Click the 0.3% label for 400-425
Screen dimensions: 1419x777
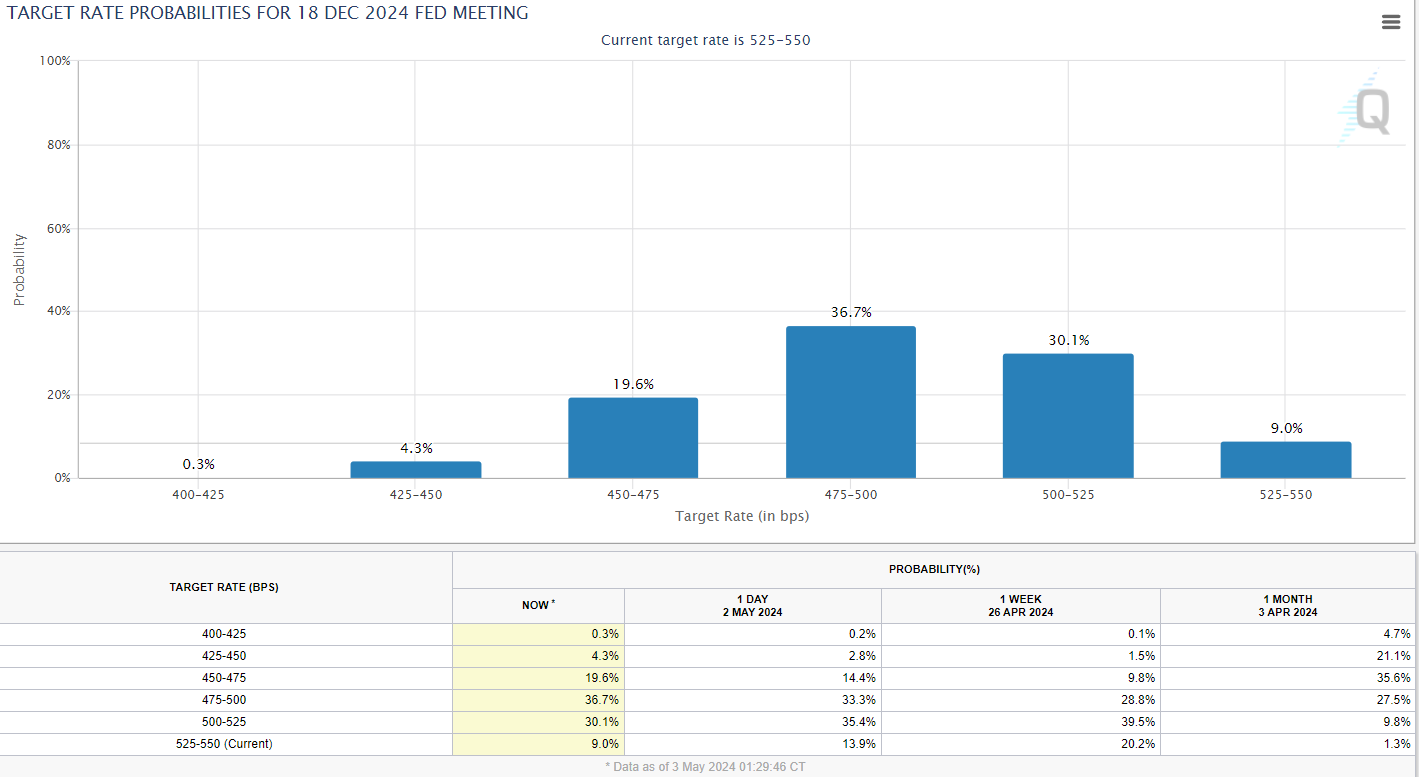[198, 464]
